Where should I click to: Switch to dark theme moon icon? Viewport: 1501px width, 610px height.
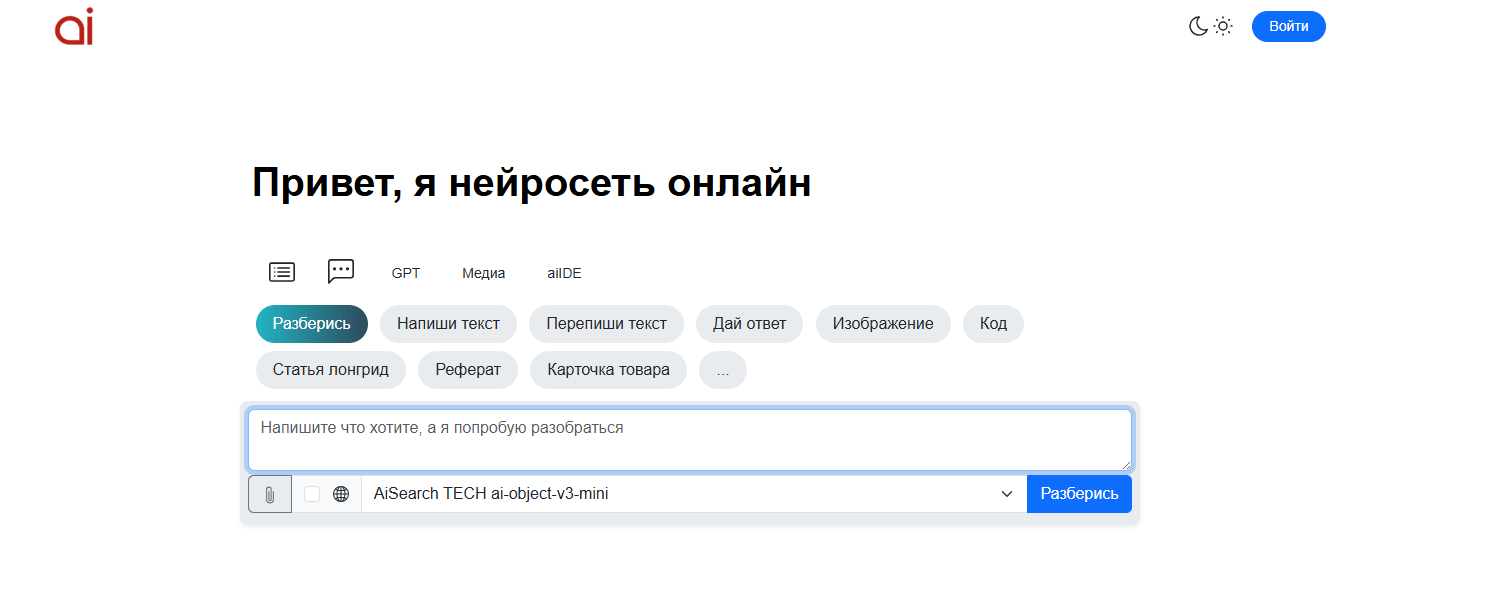tap(1198, 27)
